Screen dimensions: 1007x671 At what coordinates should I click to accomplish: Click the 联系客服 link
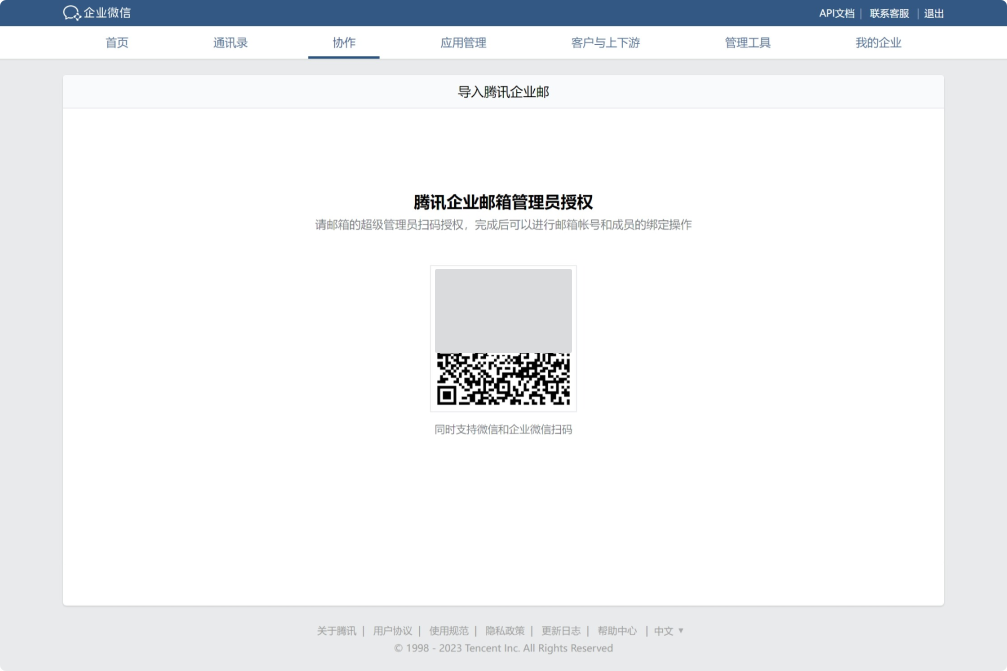[x=889, y=13]
